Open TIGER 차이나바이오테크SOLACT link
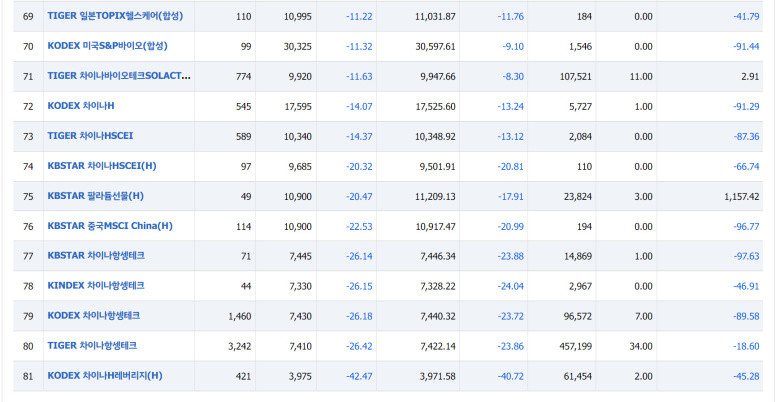The height and width of the screenshot is (402, 780). (119, 76)
